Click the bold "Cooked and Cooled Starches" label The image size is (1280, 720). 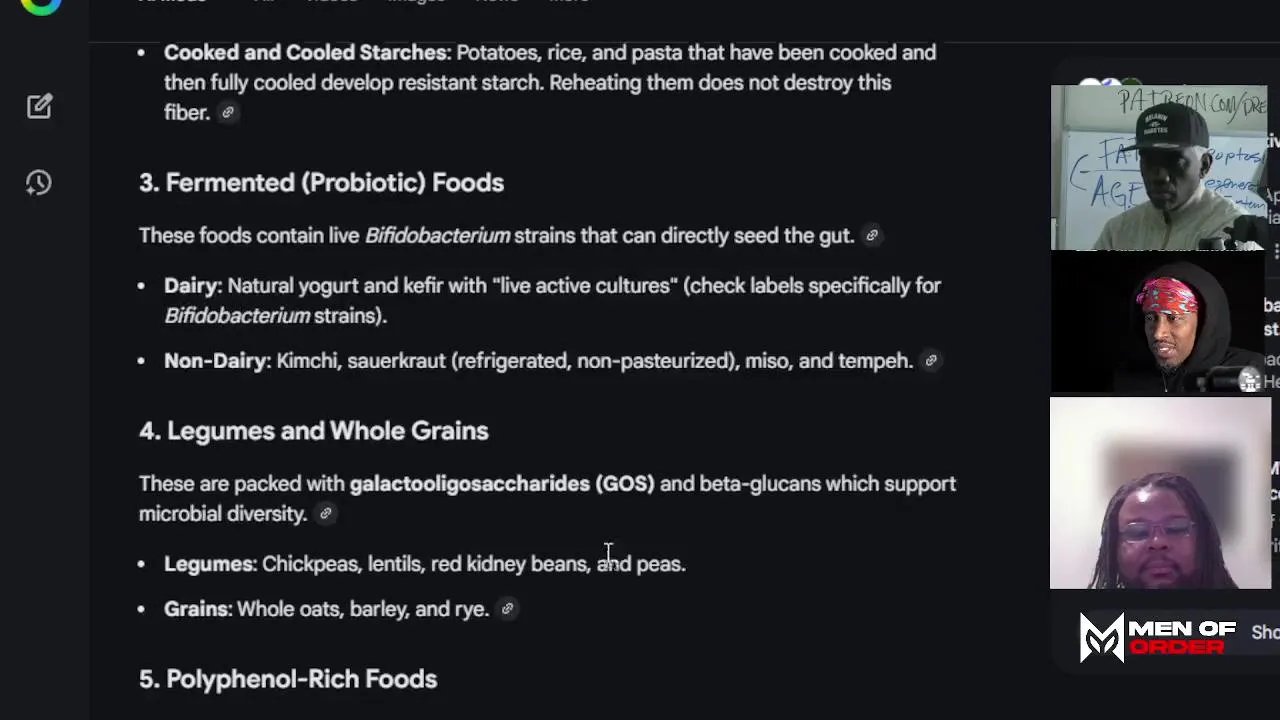pos(305,53)
